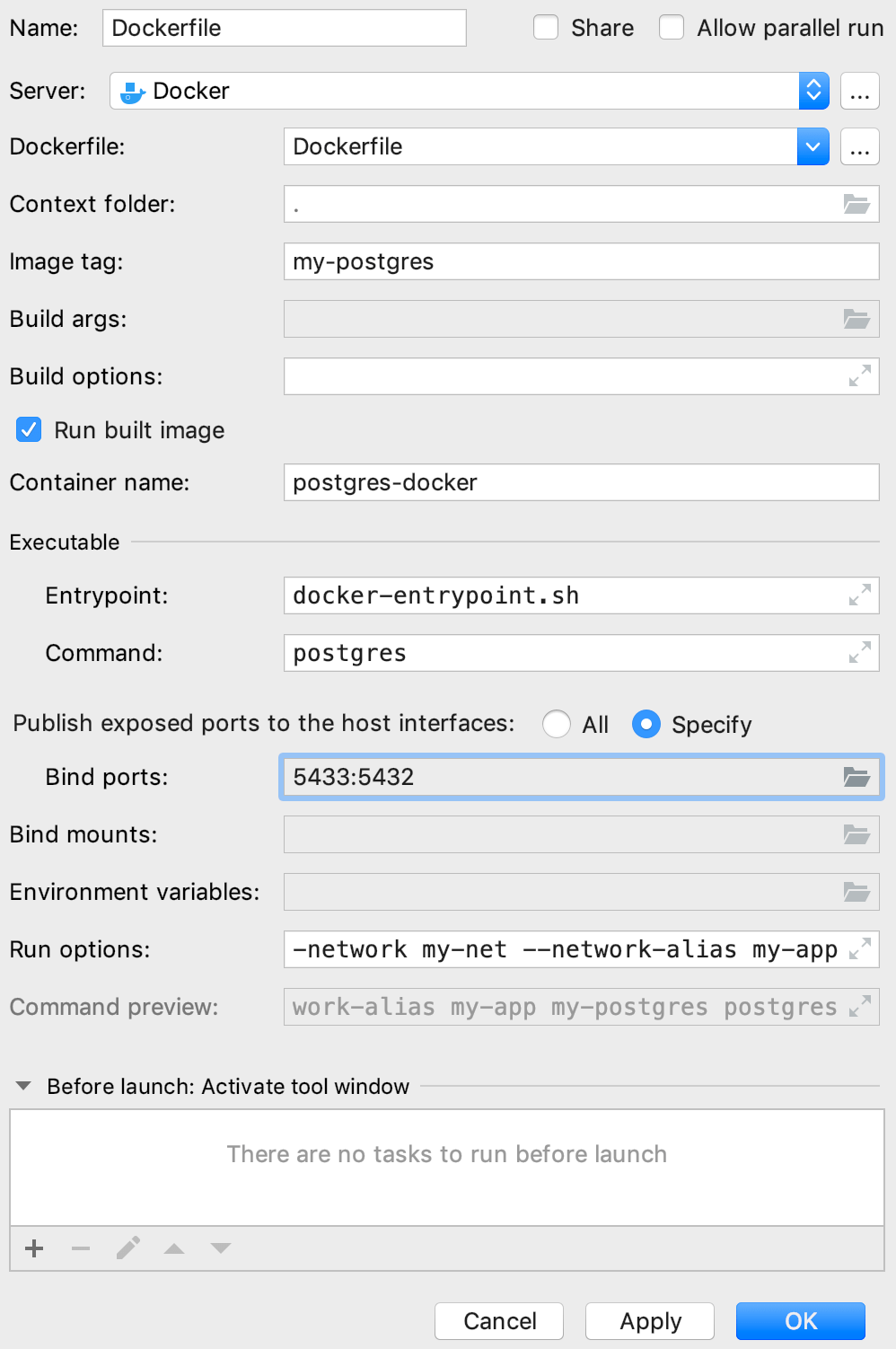896x1349 pixels.
Task: Open Environment variables folder icon
Action: click(x=856, y=892)
